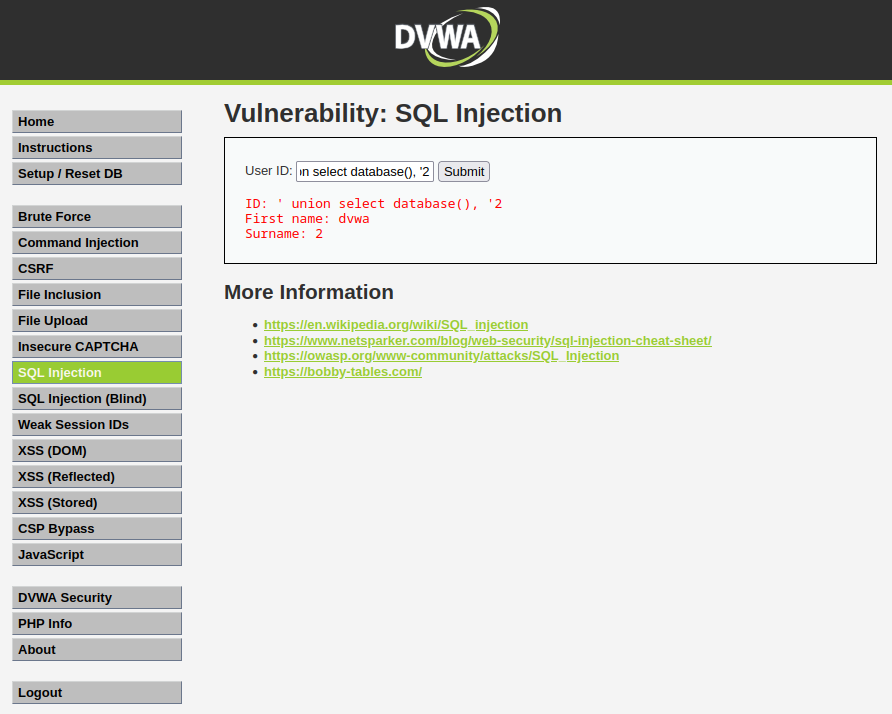Open OWASP SQL Injection attacks link
The image size is (892, 714).
(441, 356)
